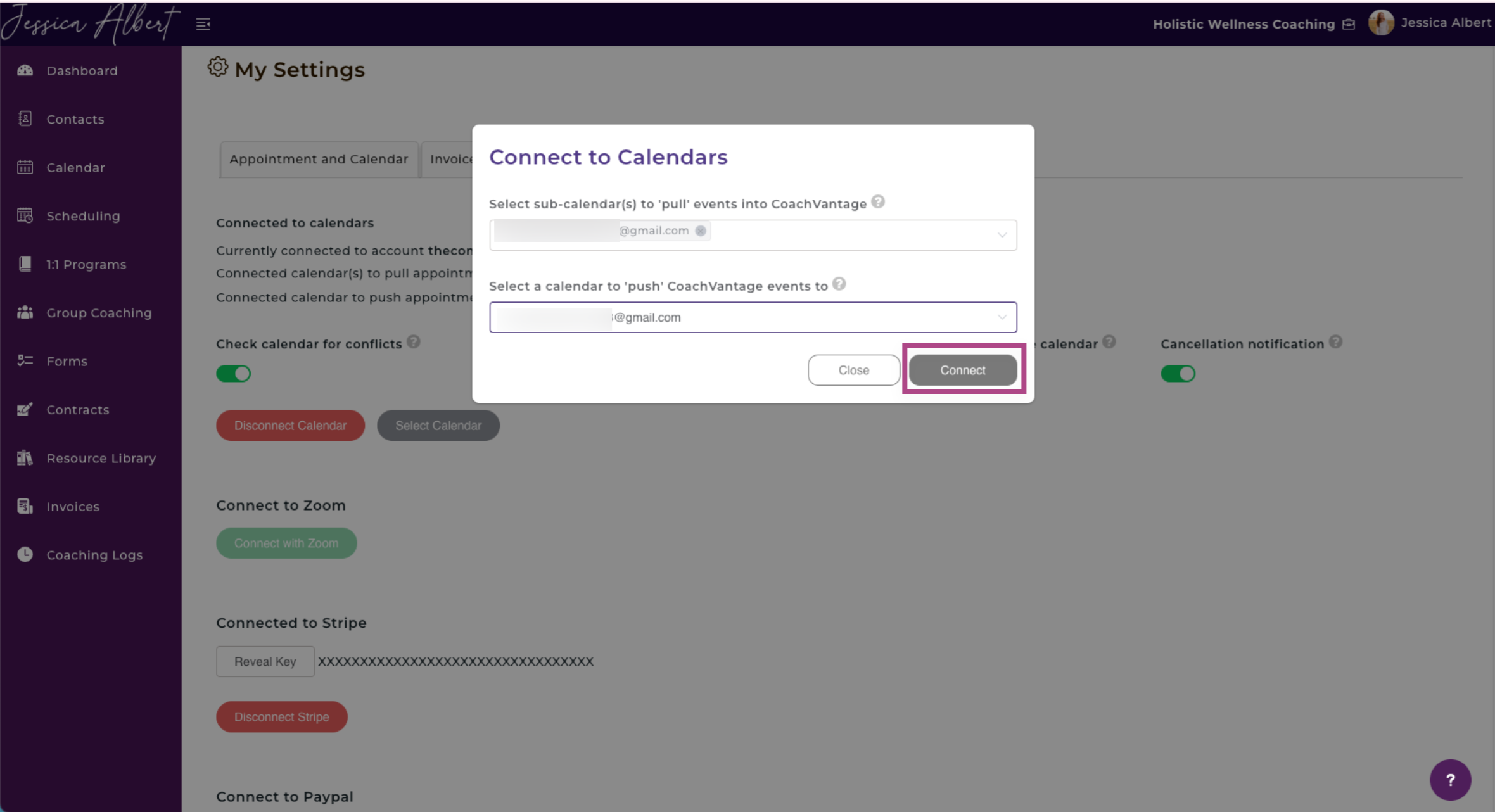
Task: Collapse sidebar with the hamburger menu icon
Action: pos(203,24)
